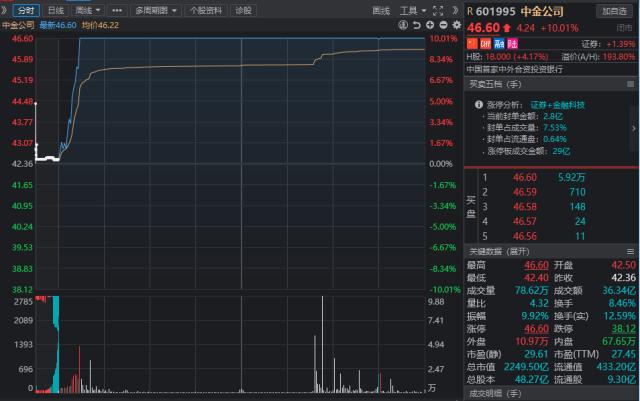
Task: Click the 中金公司 stock title in the header
Action: pos(542,11)
